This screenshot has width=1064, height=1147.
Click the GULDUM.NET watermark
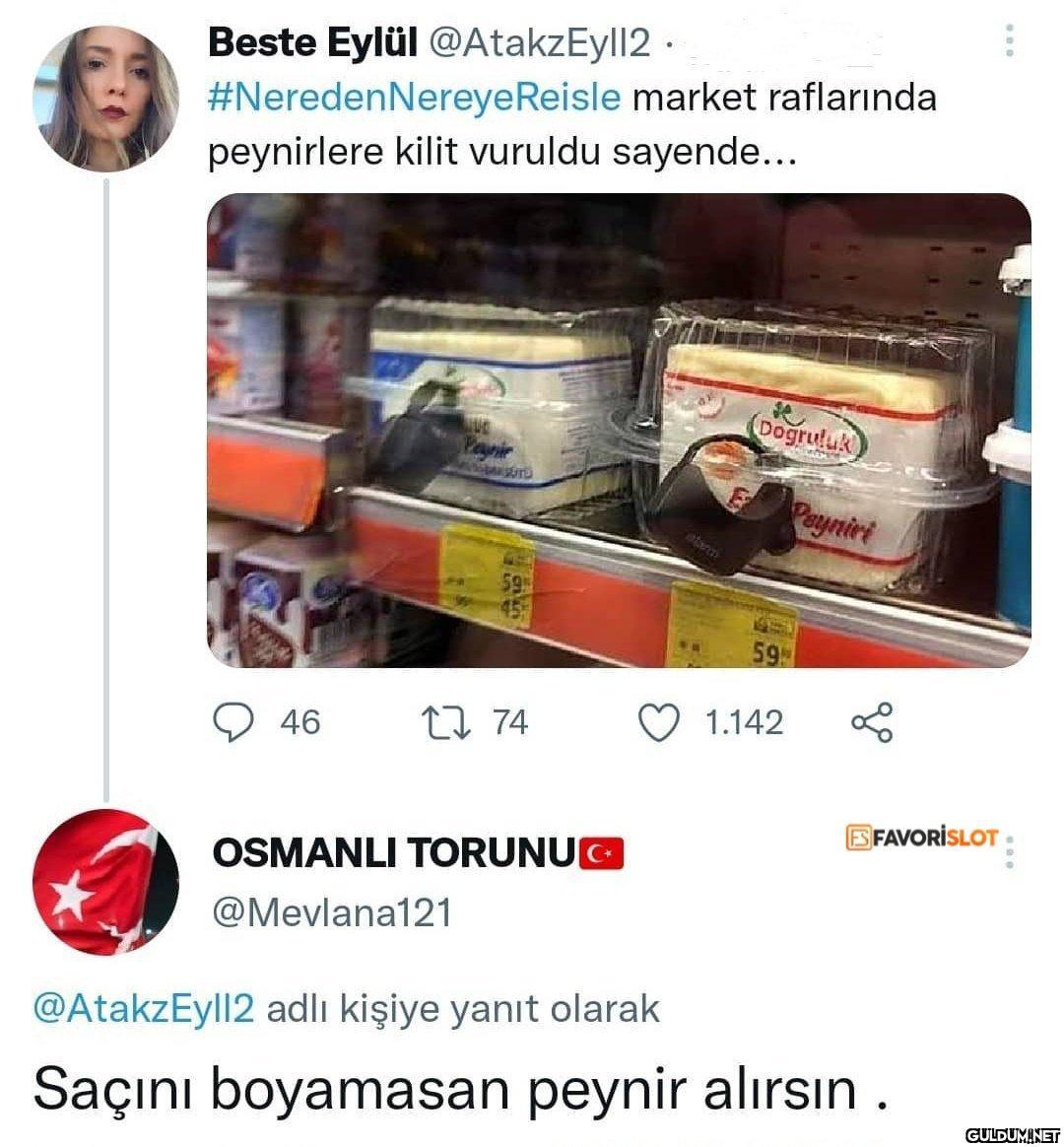(1012, 1135)
